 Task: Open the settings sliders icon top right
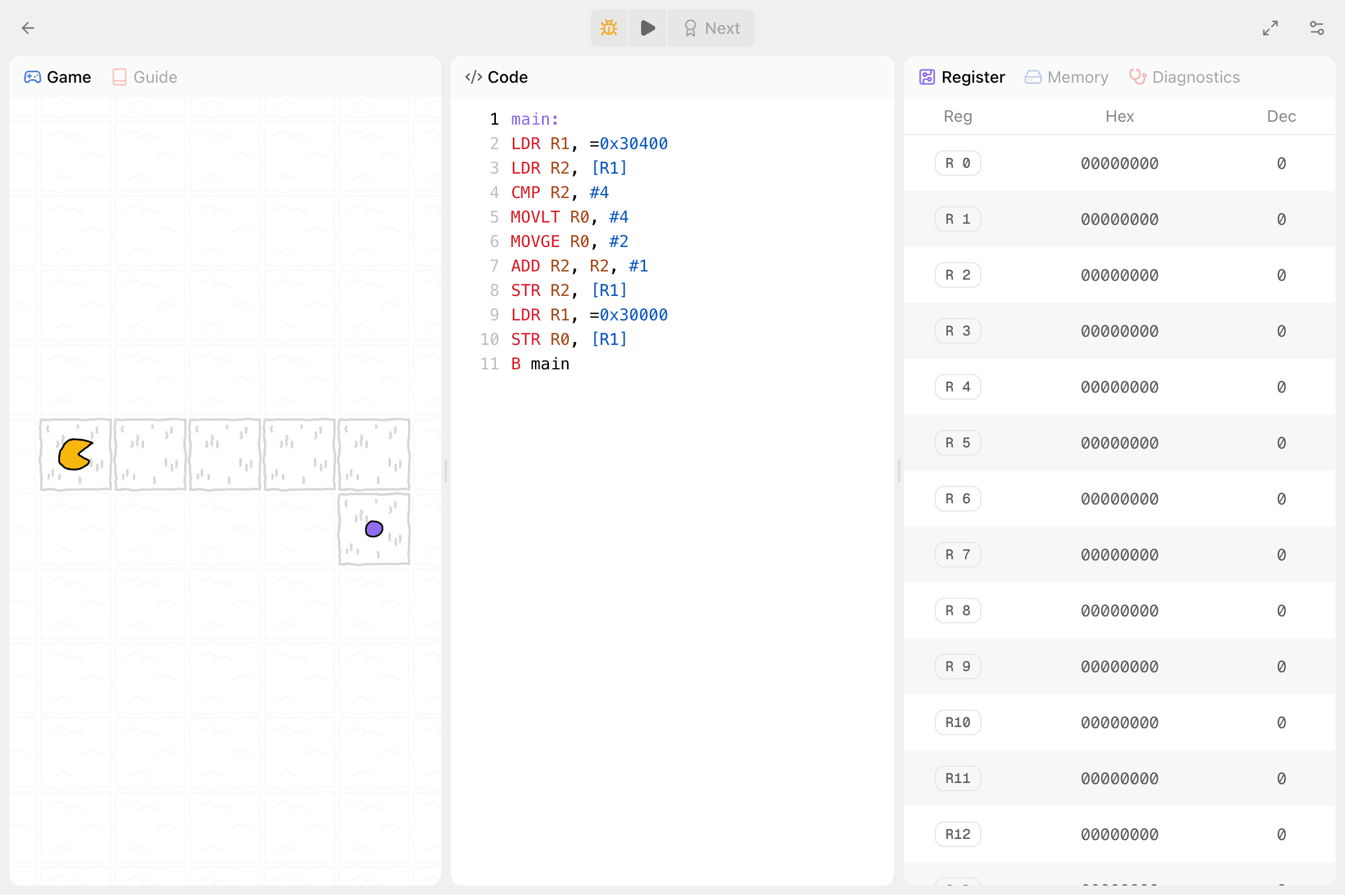(1316, 27)
